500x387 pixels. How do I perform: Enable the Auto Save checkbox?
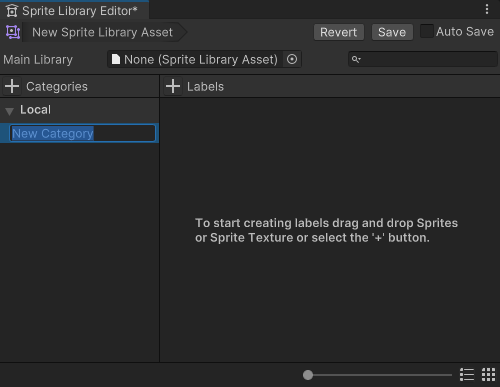pos(426,31)
